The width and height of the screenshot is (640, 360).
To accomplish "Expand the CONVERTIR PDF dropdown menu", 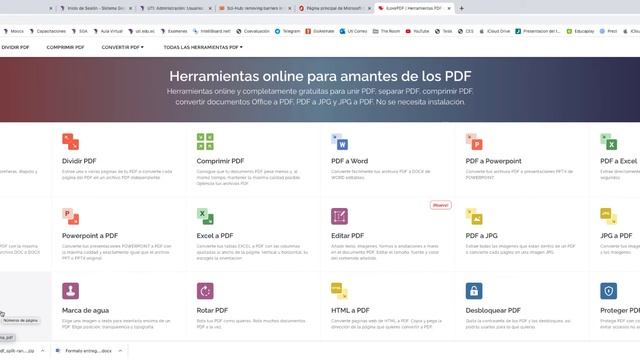I will coord(122,47).
